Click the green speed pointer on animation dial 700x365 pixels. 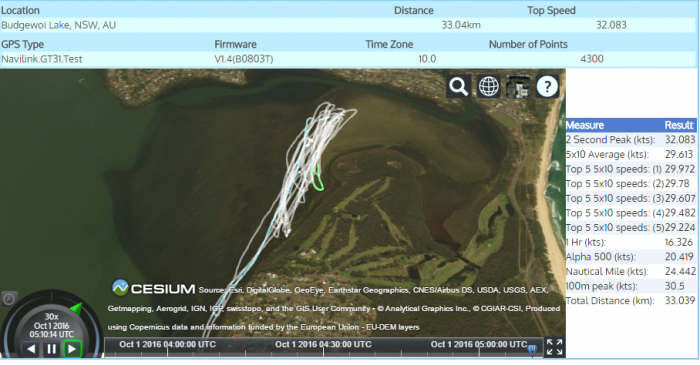pyautogui.click(x=76, y=308)
